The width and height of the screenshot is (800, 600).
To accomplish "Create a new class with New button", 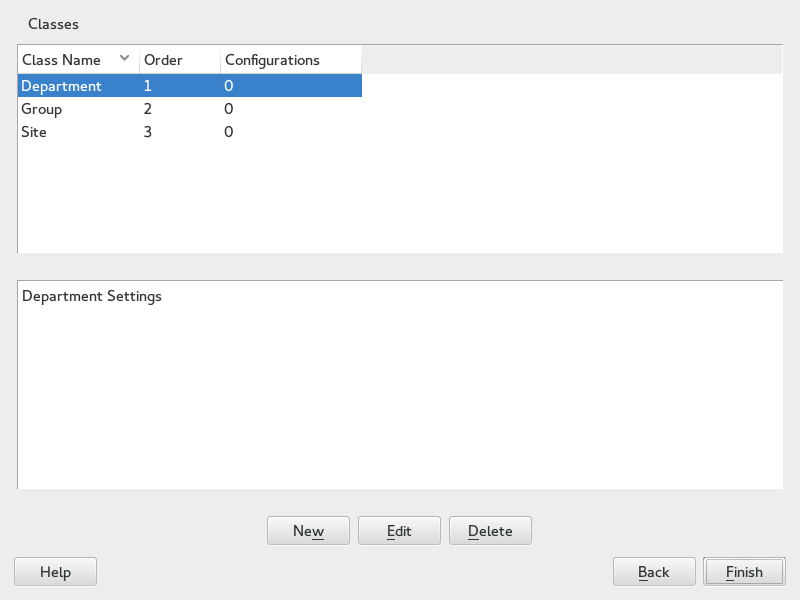I will point(308,531).
